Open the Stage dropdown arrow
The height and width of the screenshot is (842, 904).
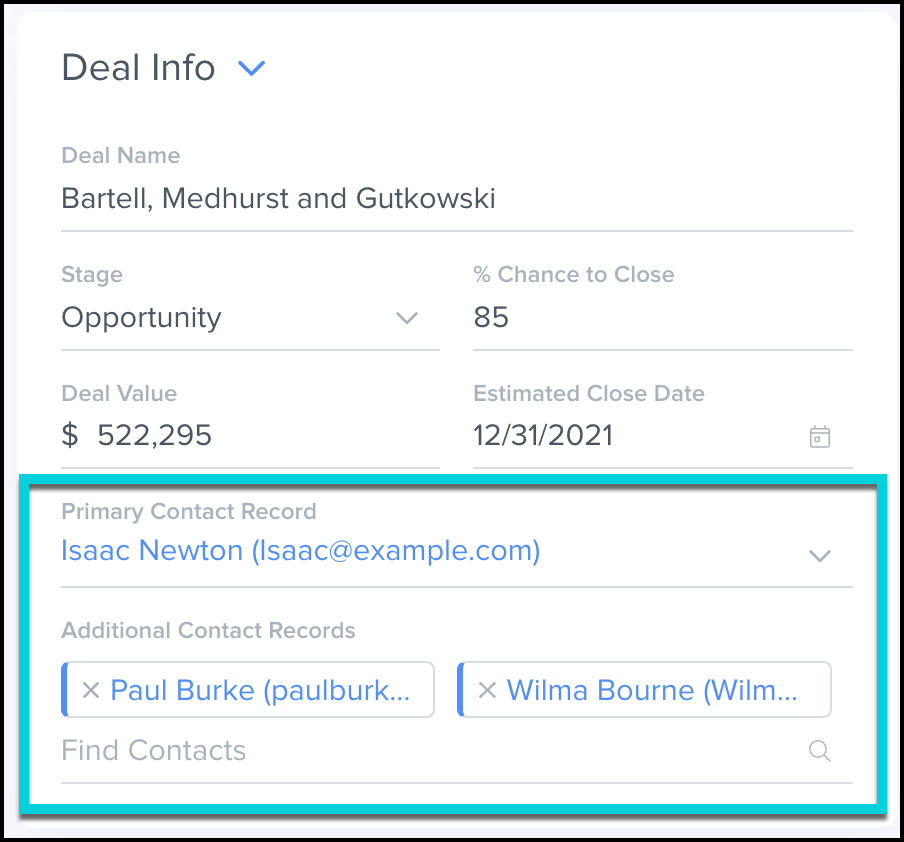(406, 318)
